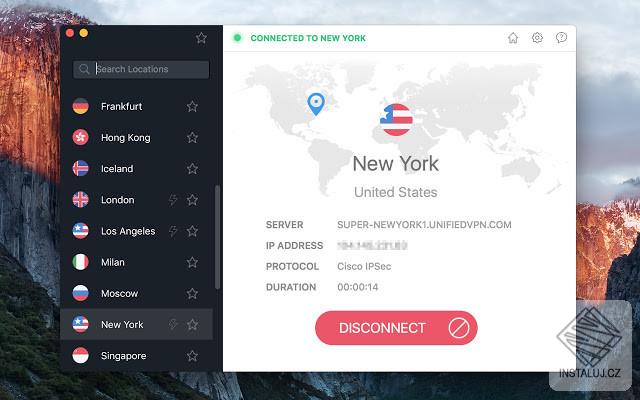Click Cisco IPSec protocol value

coord(364,267)
